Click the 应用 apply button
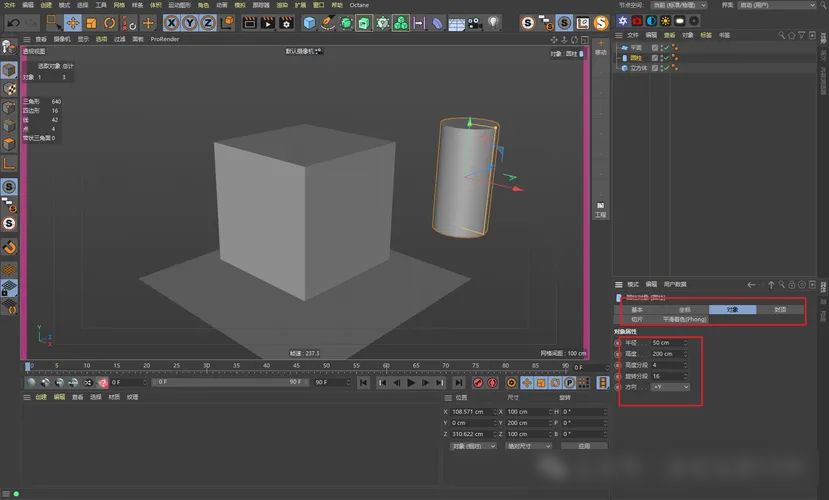 (584, 446)
